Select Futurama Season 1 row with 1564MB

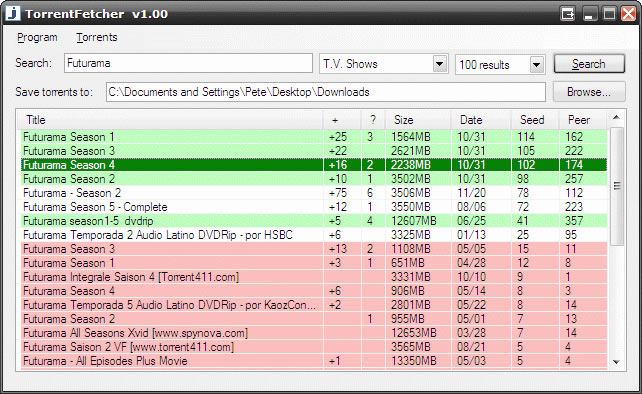tap(314, 137)
